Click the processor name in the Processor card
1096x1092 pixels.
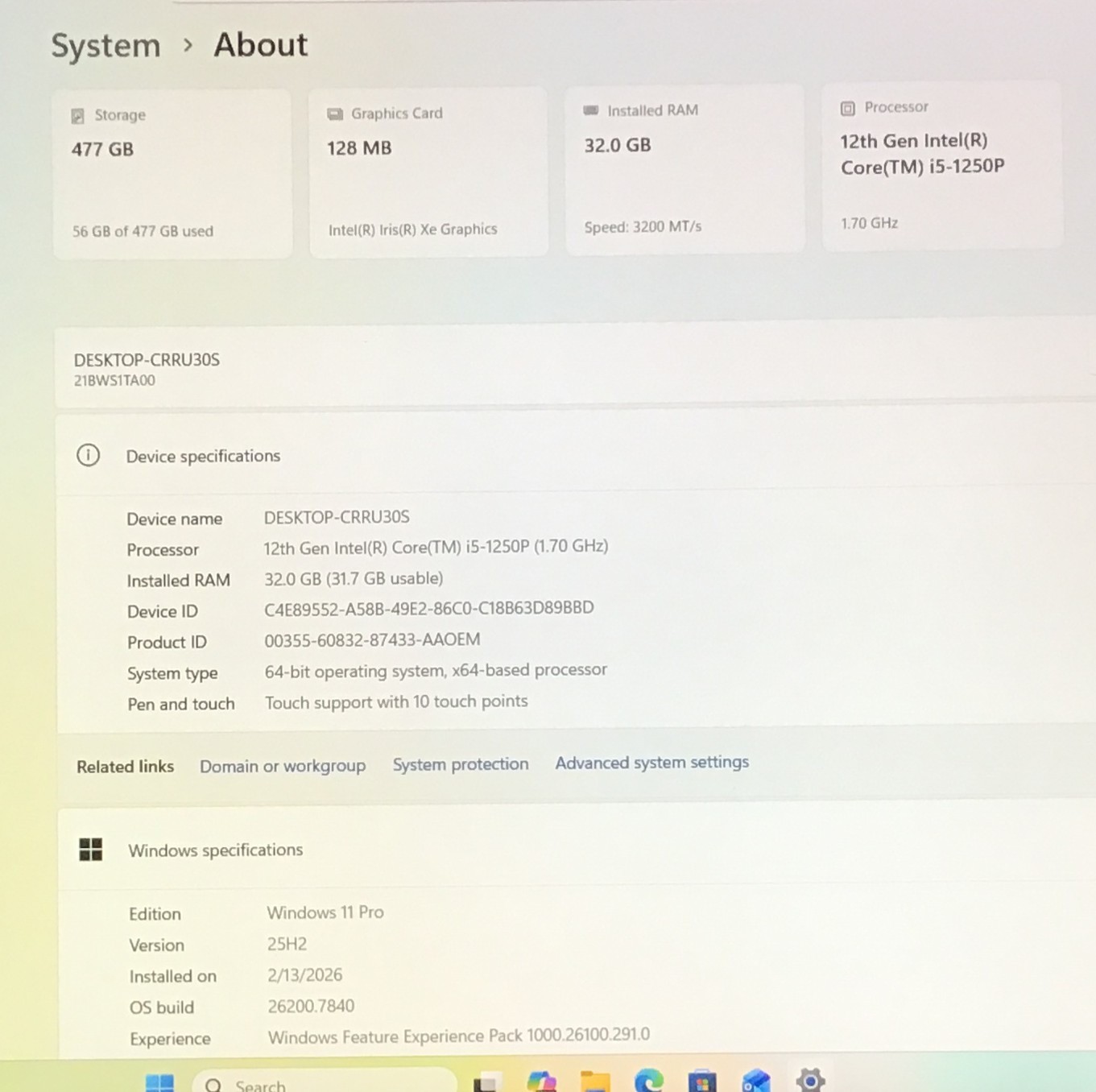tap(923, 153)
